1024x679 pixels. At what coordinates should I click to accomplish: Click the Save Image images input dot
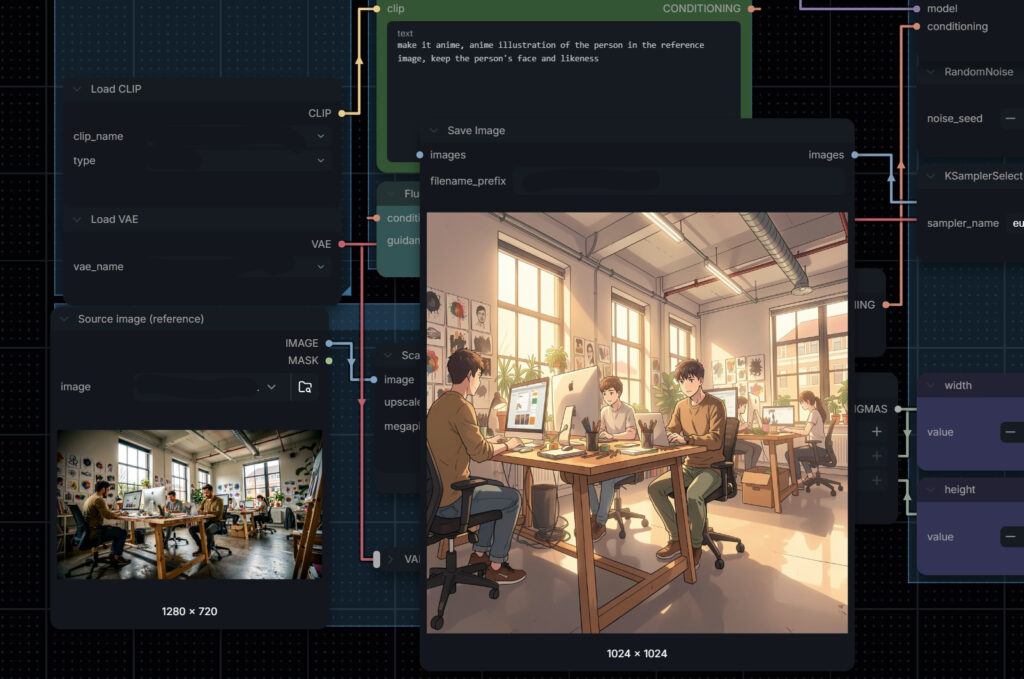point(420,155)
